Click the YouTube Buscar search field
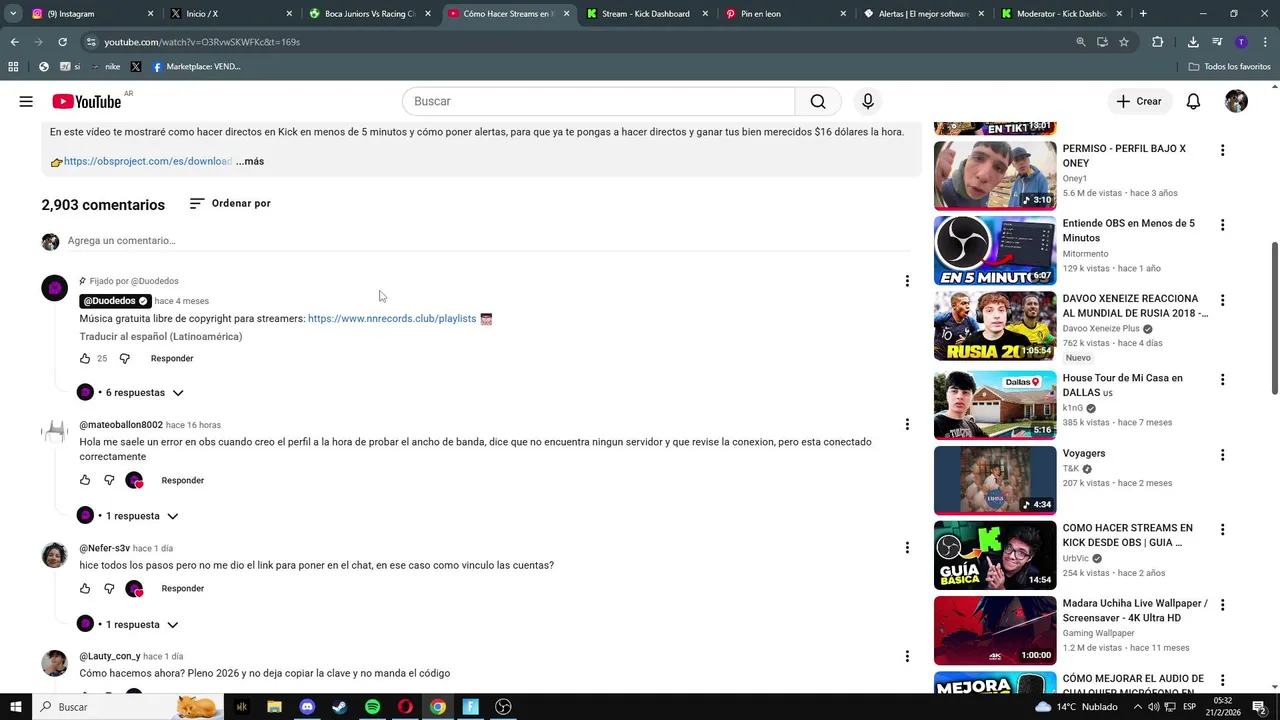The image size is (1280, 720). click(x=598, y=101)
